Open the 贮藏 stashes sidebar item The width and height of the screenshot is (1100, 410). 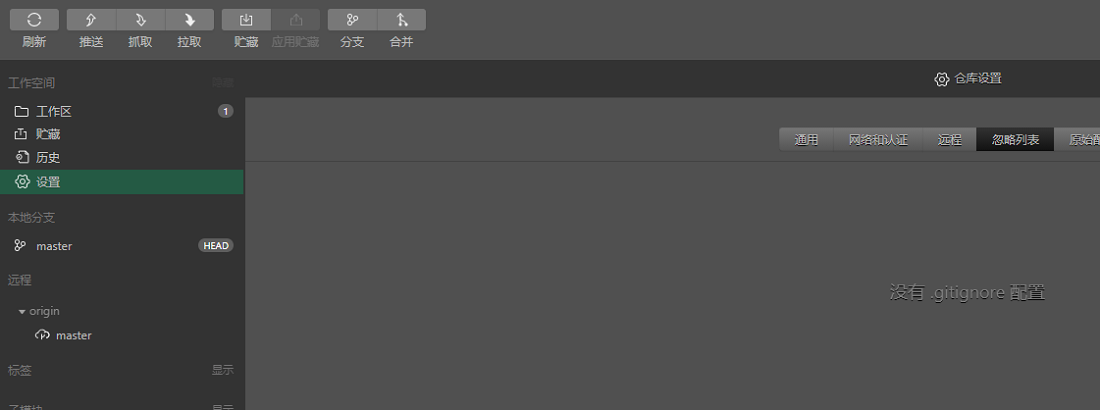pos(122,134)
